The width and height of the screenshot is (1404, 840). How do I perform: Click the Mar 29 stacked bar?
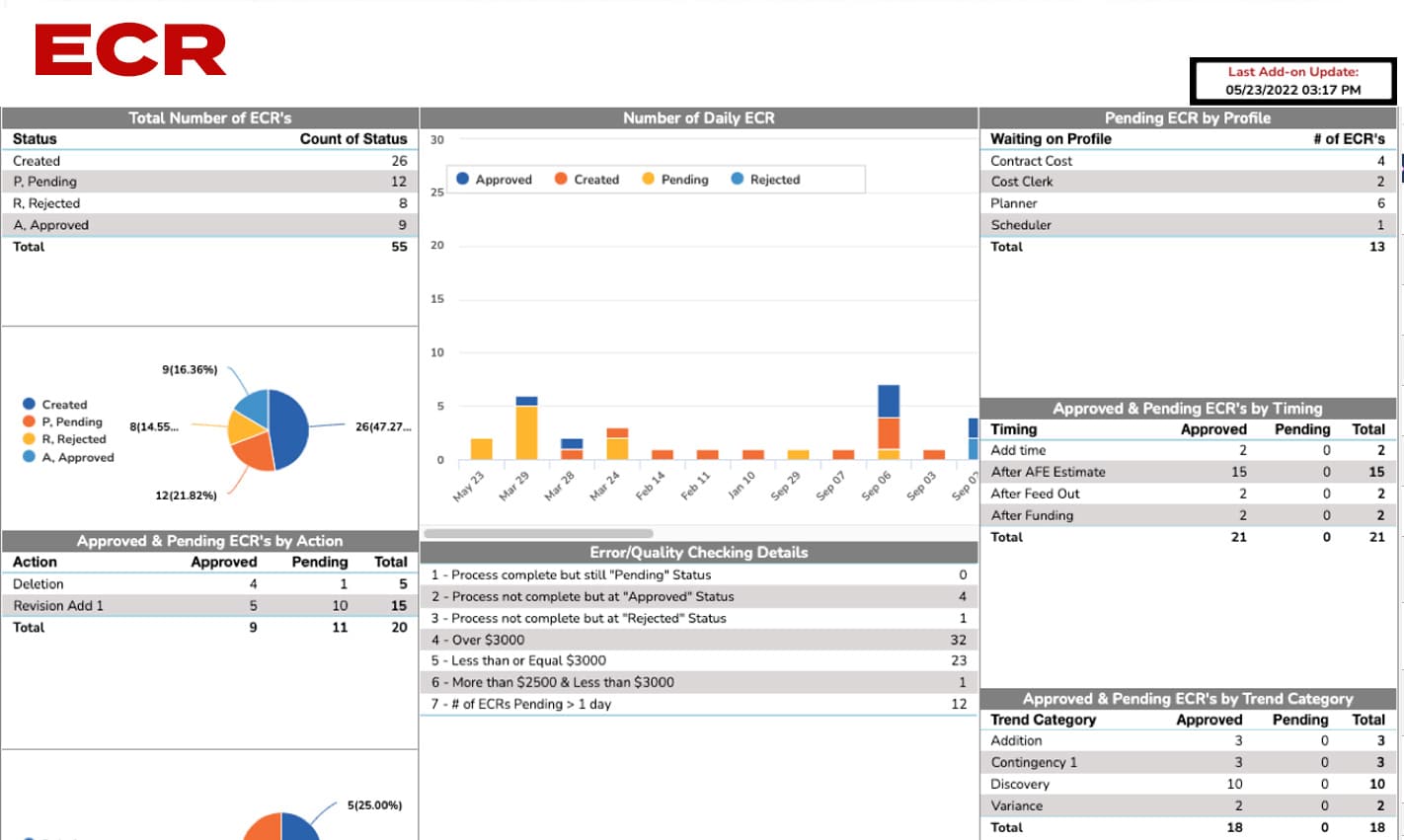(527, 428)
